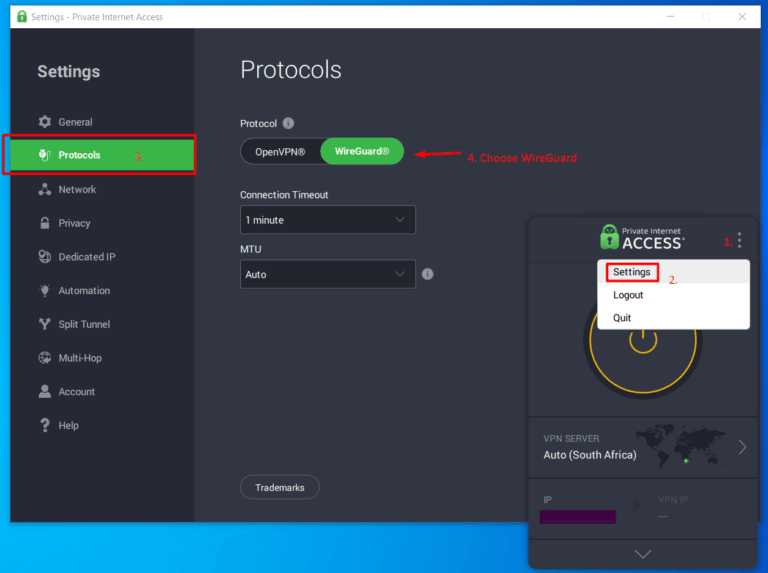Choose Settings in the PIA popup menu
The height and width of the screenshot is (573, 768).
click(673, 272)
